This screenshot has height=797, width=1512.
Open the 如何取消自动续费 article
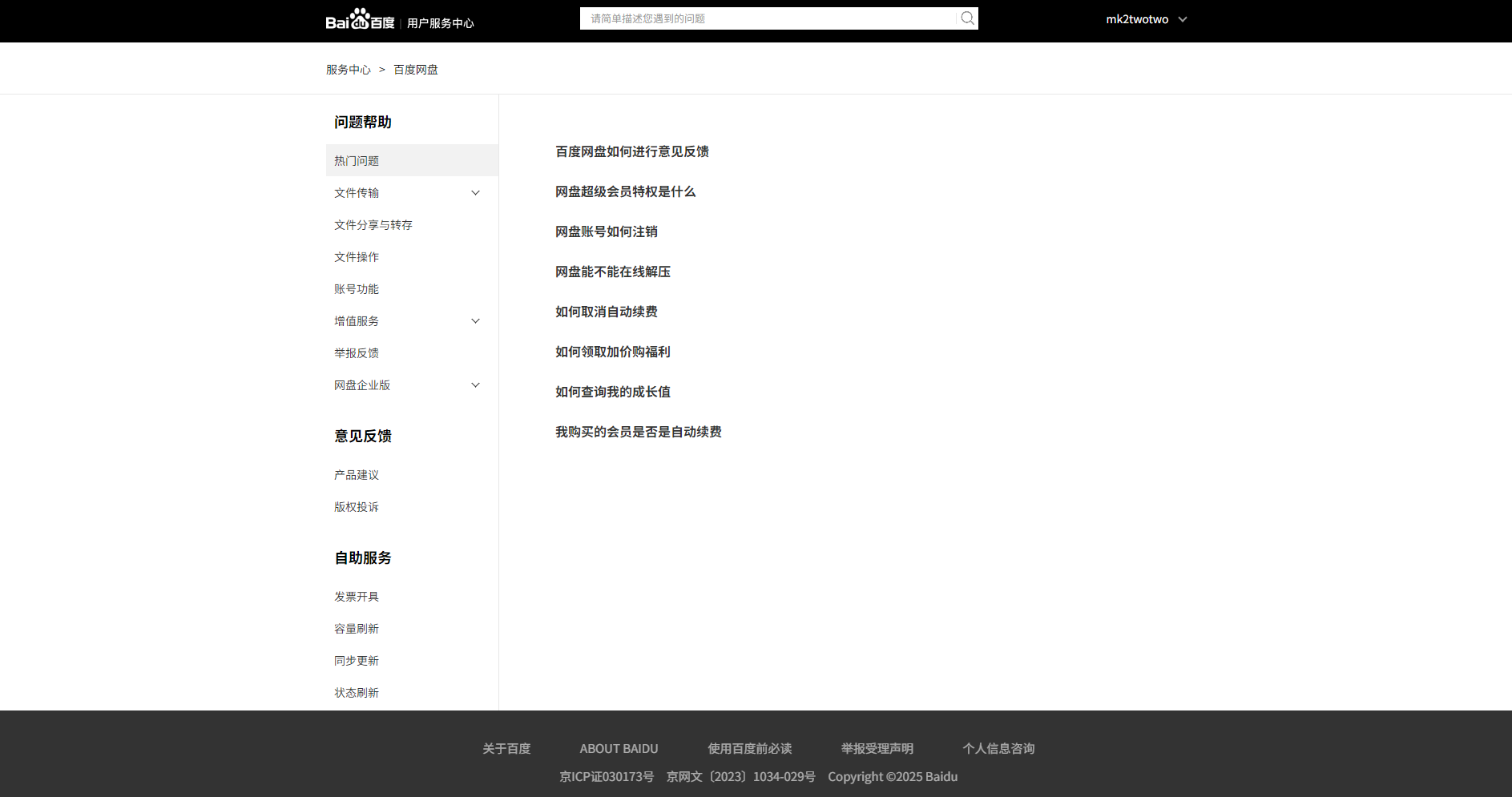[606, 312]
